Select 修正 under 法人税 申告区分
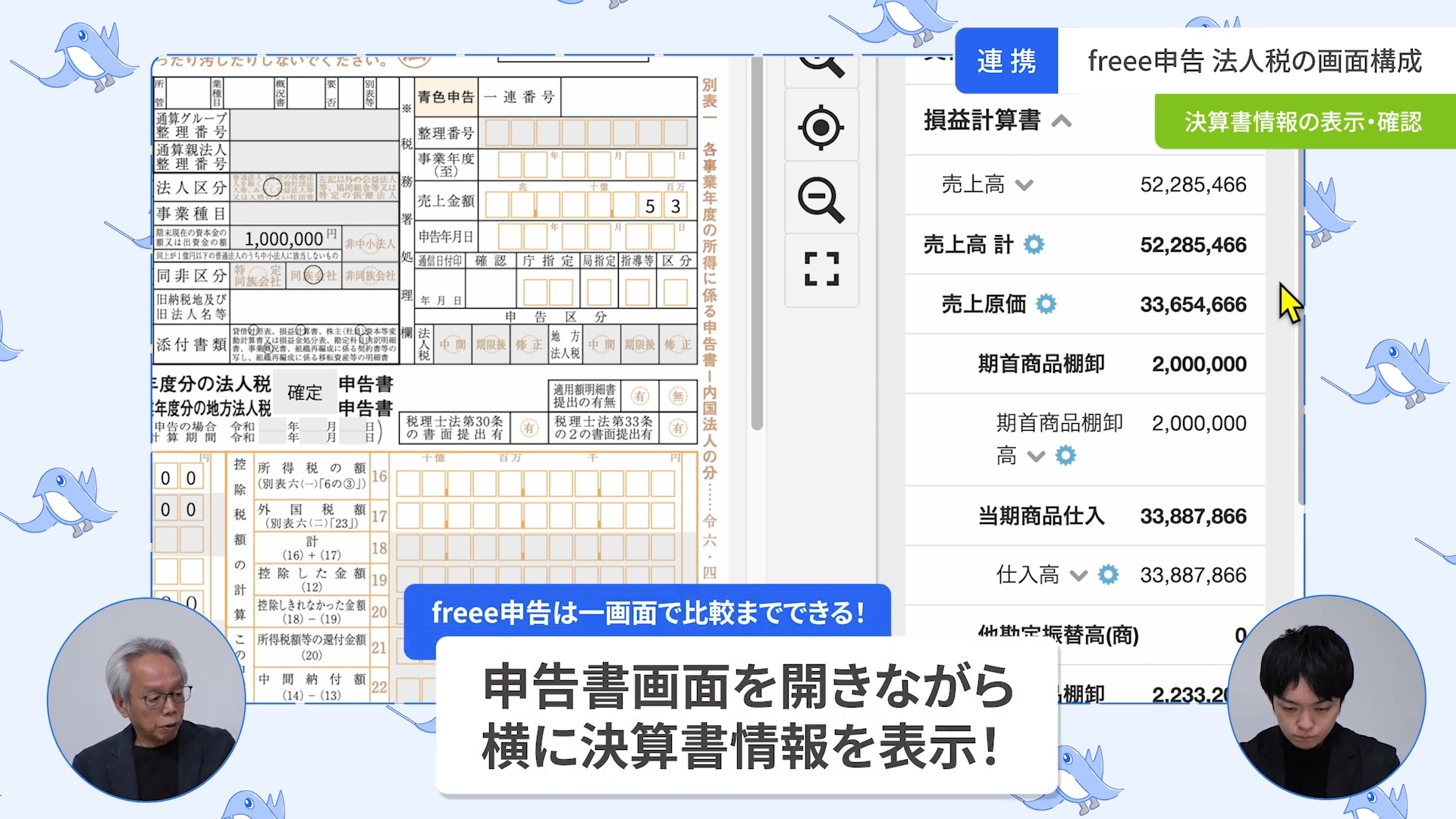This screenshot has height=819, width=1456. click(x=529, y=344)
